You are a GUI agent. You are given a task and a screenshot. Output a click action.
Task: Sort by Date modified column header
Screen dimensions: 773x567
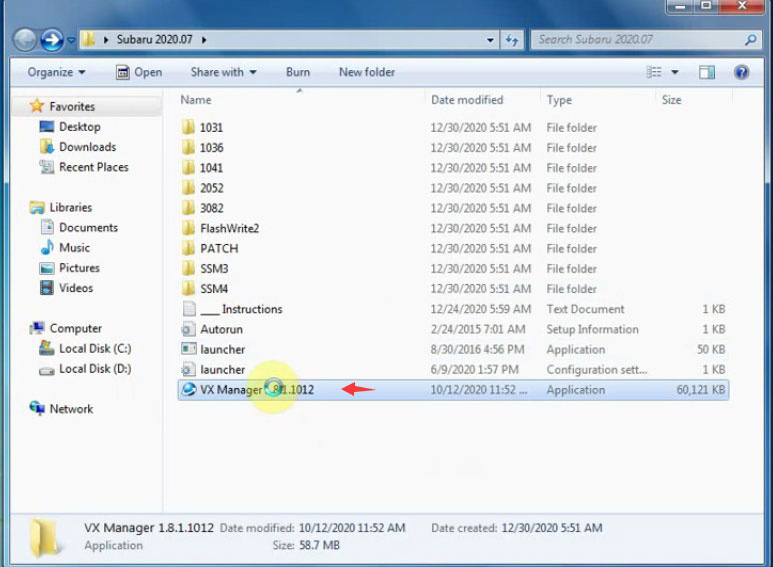pos(467,100)
